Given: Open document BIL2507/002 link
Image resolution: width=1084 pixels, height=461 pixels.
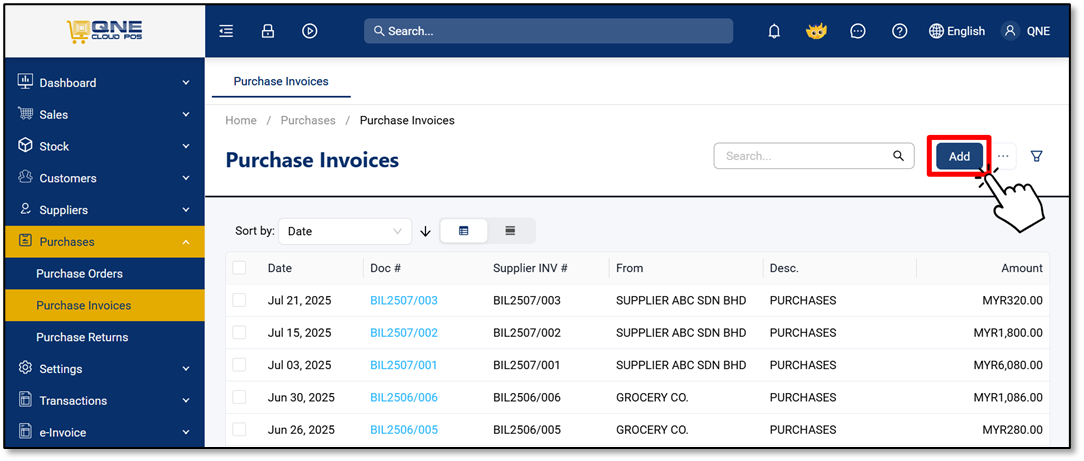Looking at the screenshot, I should click(x=404, y=333).
